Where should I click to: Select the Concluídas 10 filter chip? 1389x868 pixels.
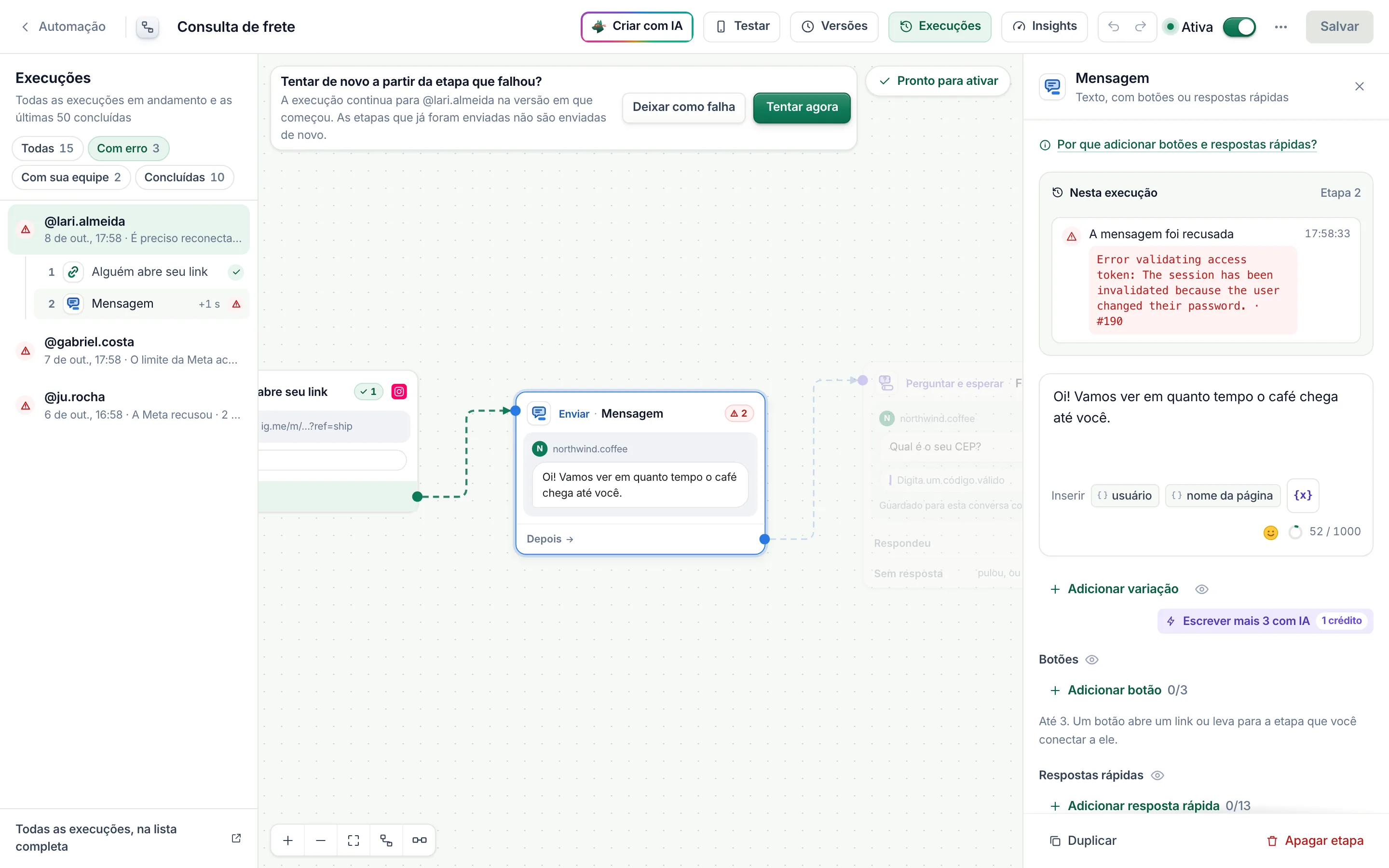(184, 177)
